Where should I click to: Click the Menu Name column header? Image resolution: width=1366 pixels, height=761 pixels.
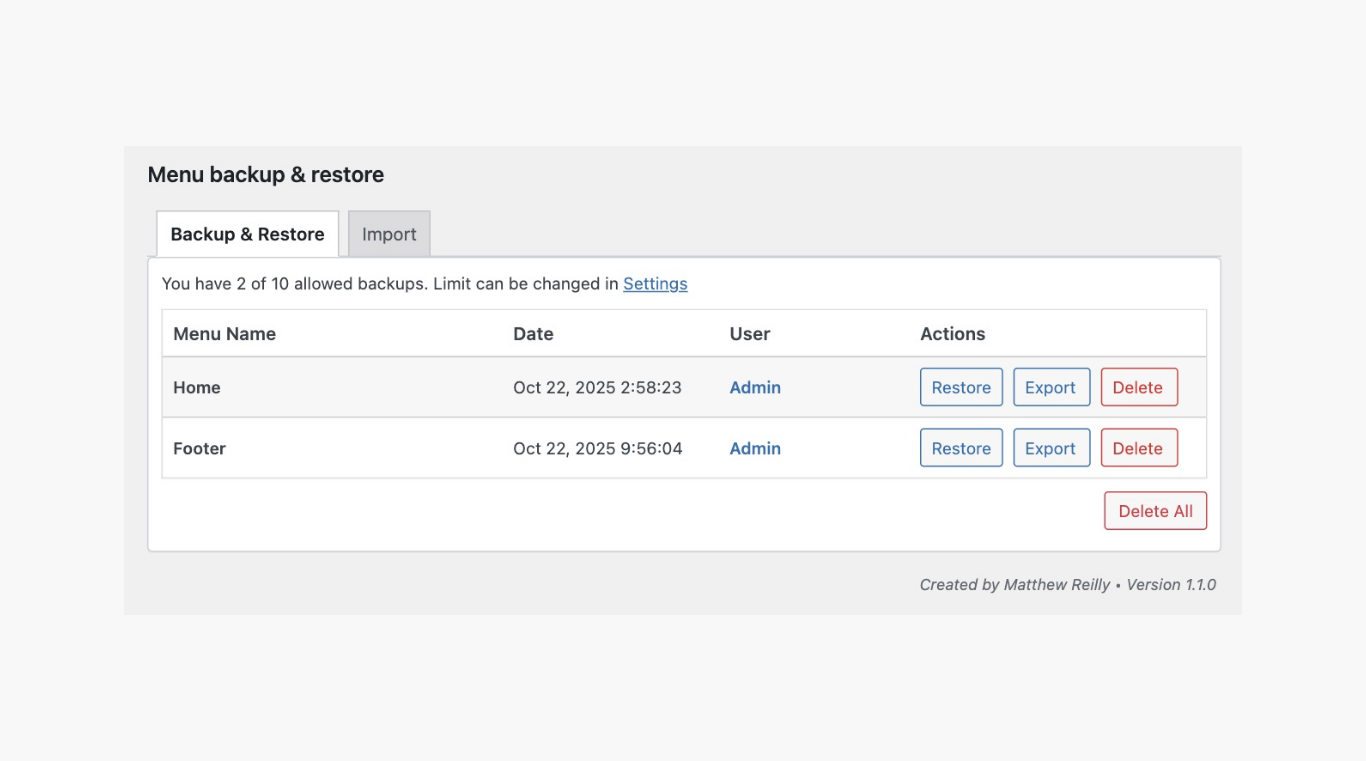[x=224, y=334]
